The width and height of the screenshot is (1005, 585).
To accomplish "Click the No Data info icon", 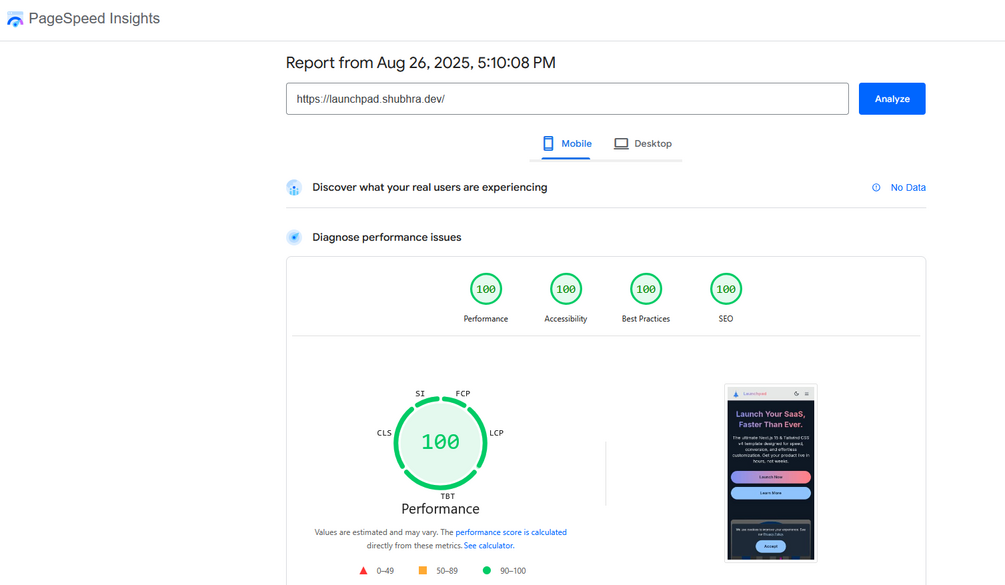I will (876, 188).
